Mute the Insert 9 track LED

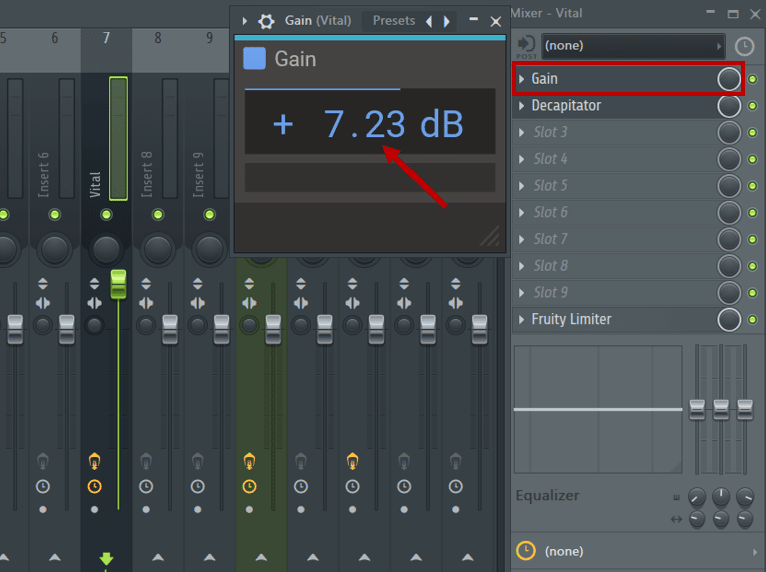210,214
